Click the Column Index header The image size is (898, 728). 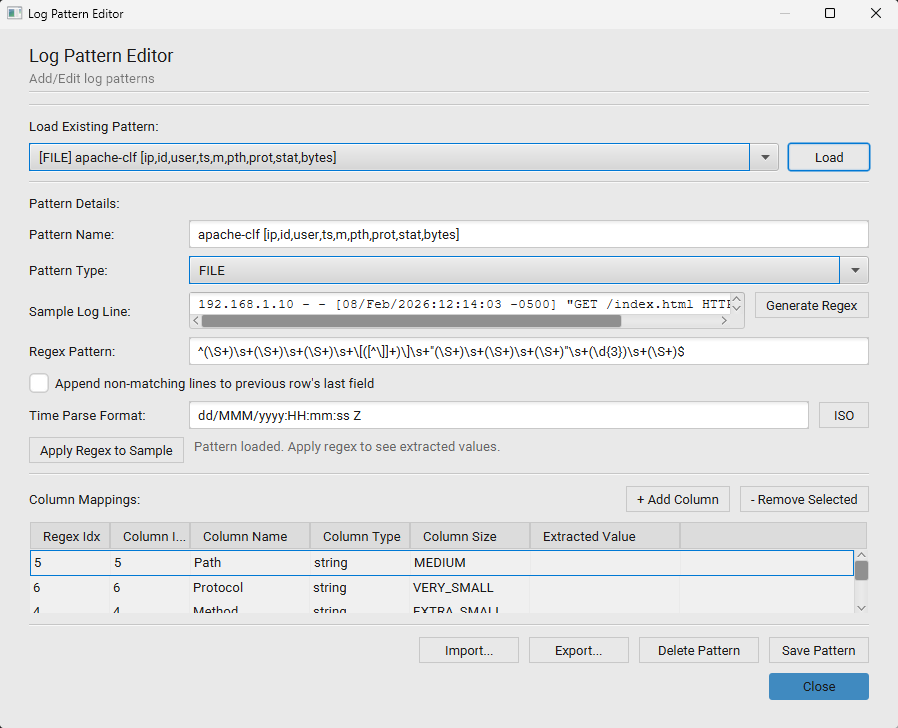pos(151,536)
